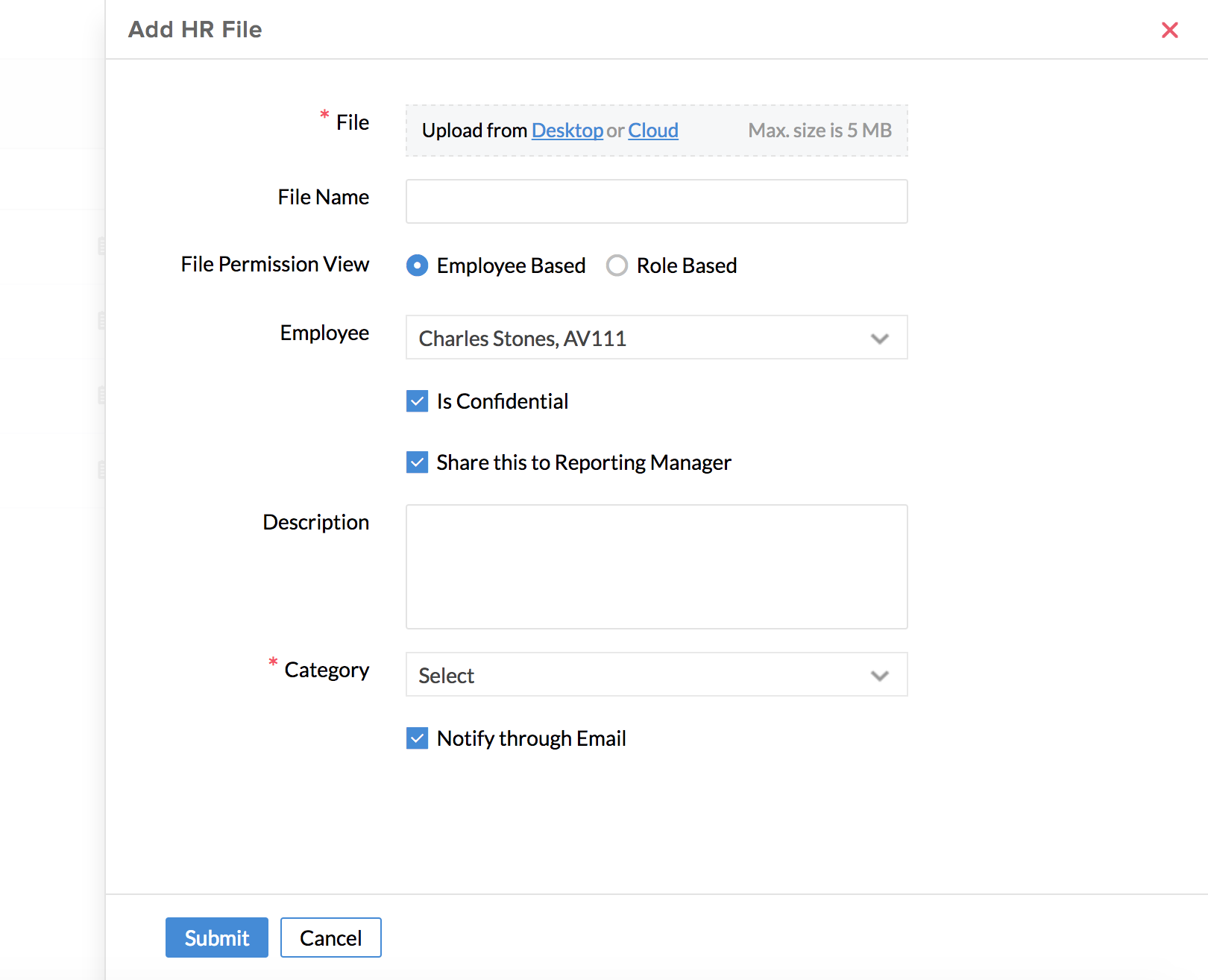Click the Employee dropdown chevron arrow
This screenshot has width=1208, height=980.
coord(879,339)
